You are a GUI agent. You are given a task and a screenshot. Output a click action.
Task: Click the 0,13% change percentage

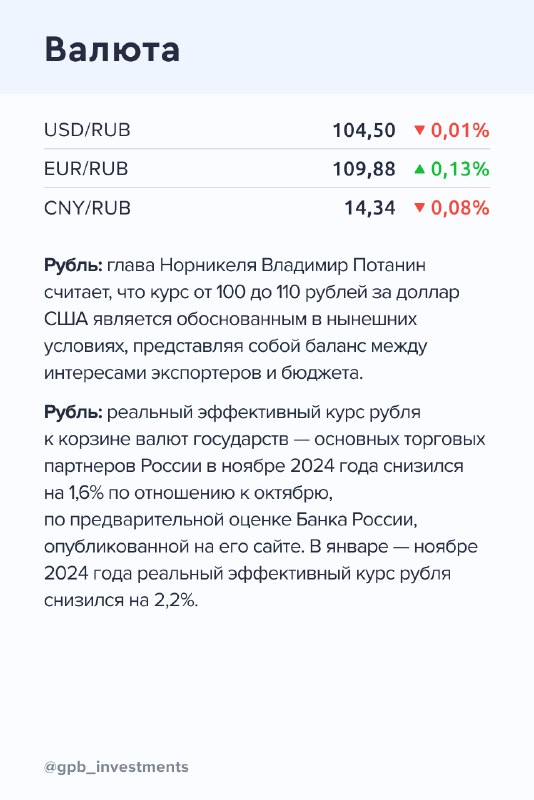click(x=460, y=169)
